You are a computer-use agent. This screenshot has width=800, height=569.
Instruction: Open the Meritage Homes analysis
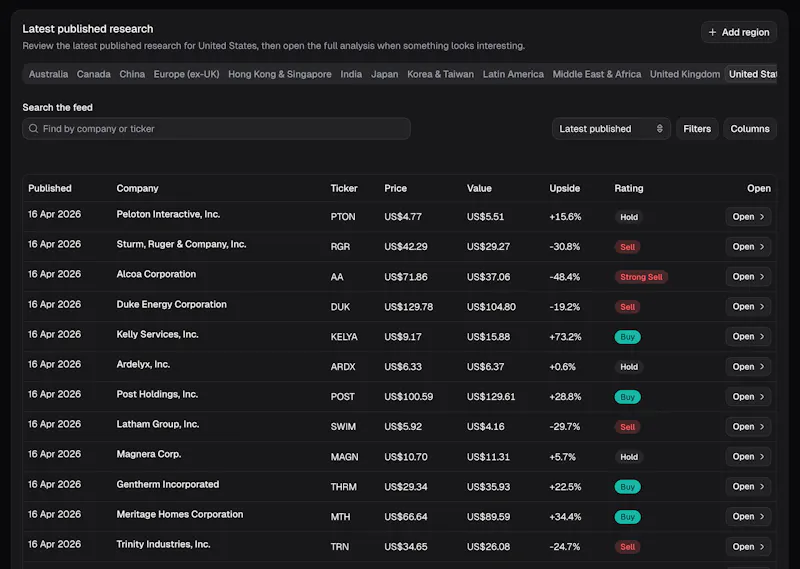click(748, 516)
